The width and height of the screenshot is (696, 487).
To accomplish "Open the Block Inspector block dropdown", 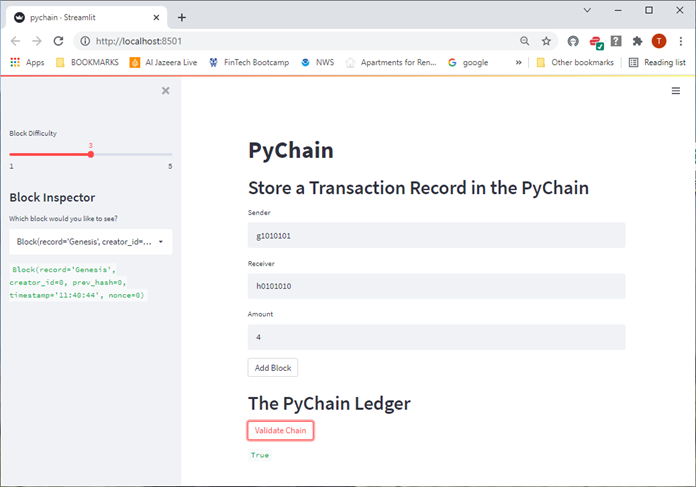I will click(x=91, y=242).
